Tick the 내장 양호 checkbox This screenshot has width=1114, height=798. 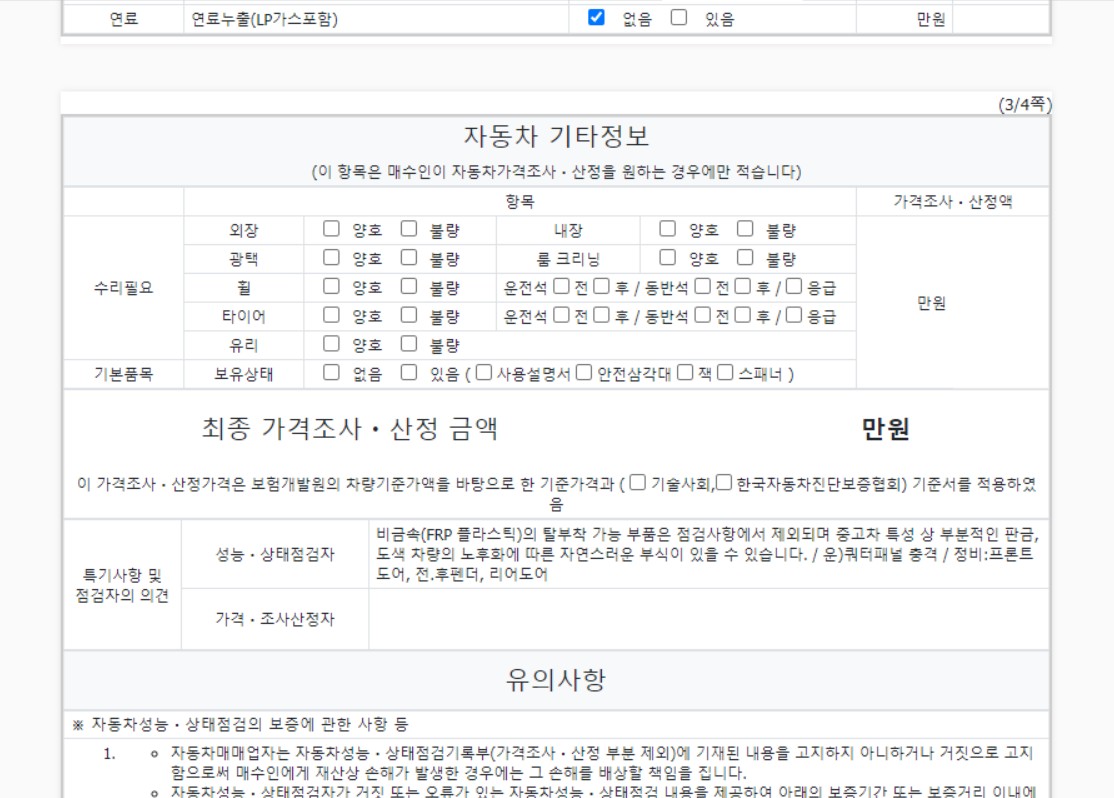pyautogui.click(x=667, y=229)
